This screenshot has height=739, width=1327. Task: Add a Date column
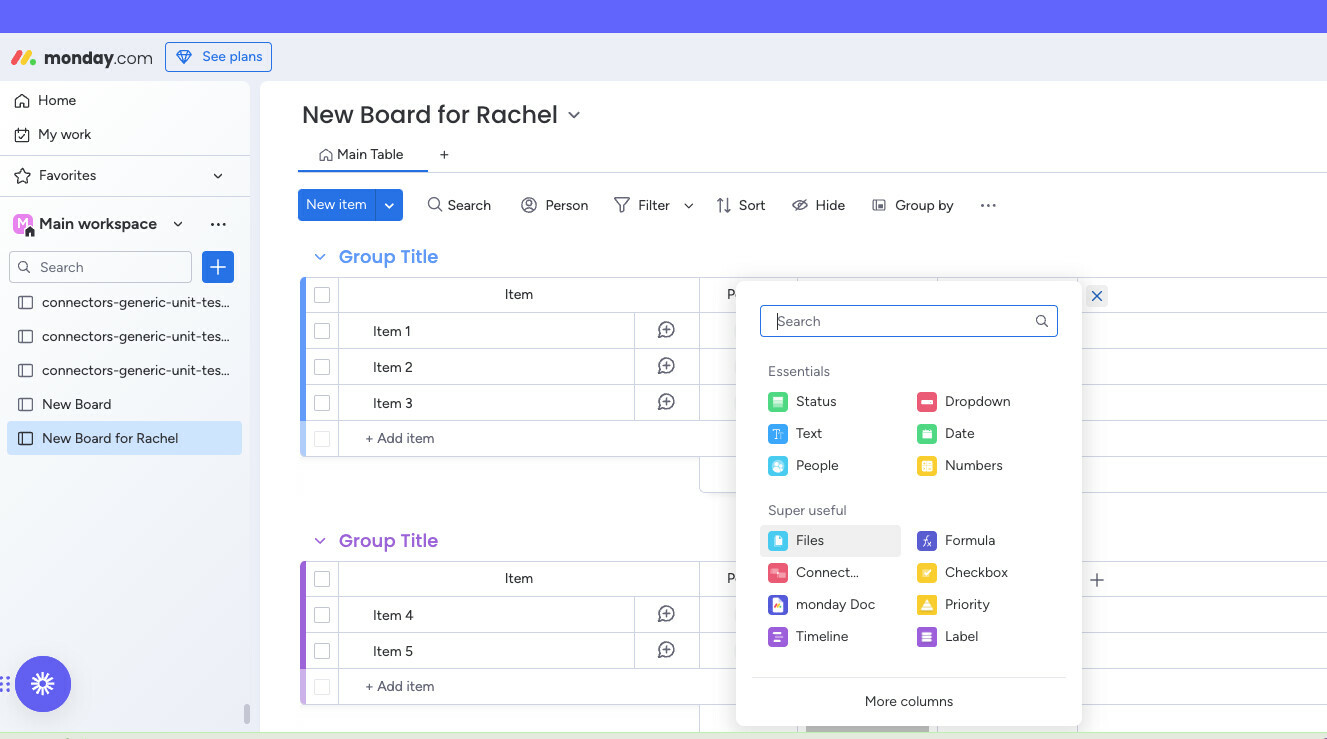click(946, 433)
